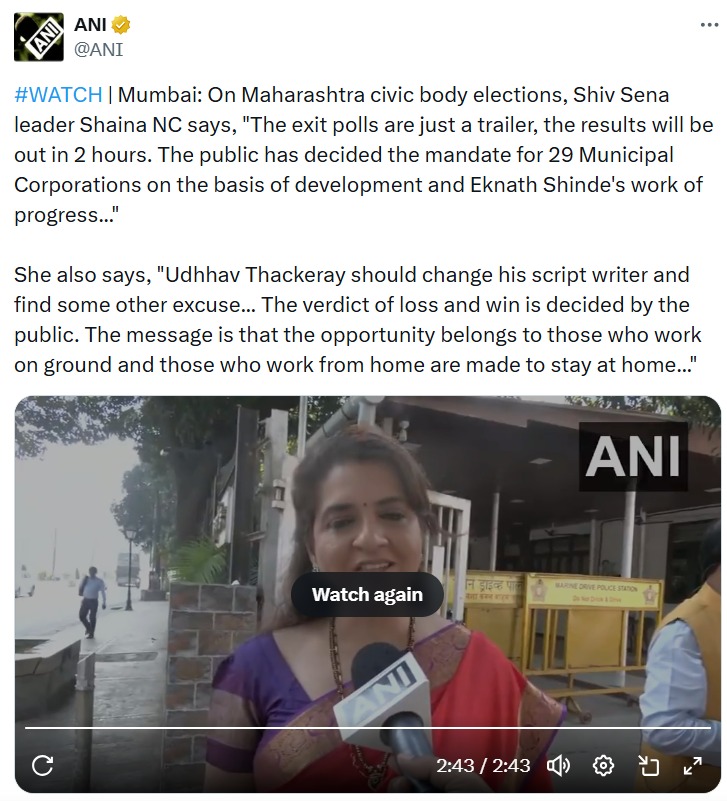Replay the video with the circular arrow icon
Screen dimensions: 727x801
click(42, 765)
